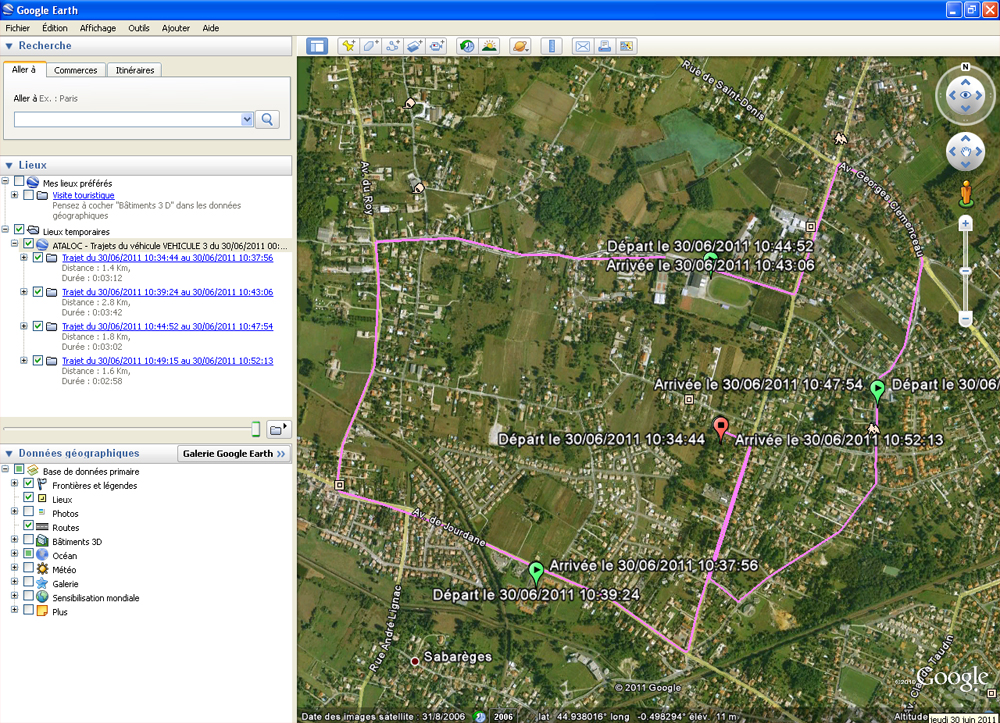The width and height of the screenshot is (1000, 723).
Task: Check the Visite touristique checkbox
Action: coord(29,194)
